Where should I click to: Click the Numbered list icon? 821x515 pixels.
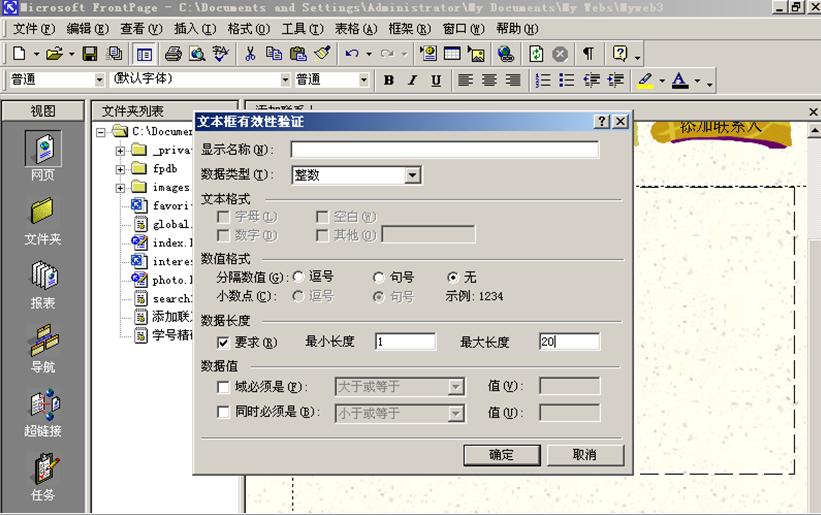pyautogui.click(x=543, y=80)
